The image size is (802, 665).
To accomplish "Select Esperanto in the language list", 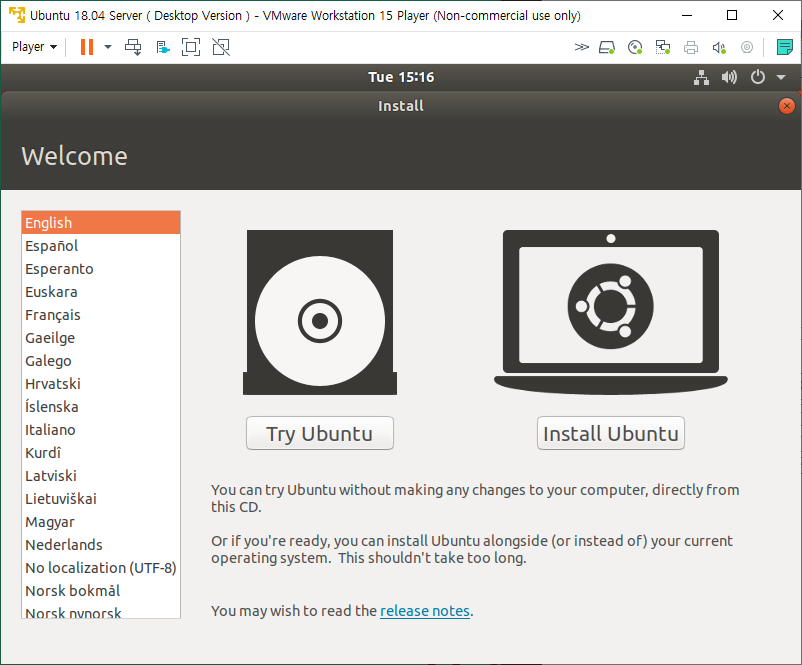I will coord(101,269).
